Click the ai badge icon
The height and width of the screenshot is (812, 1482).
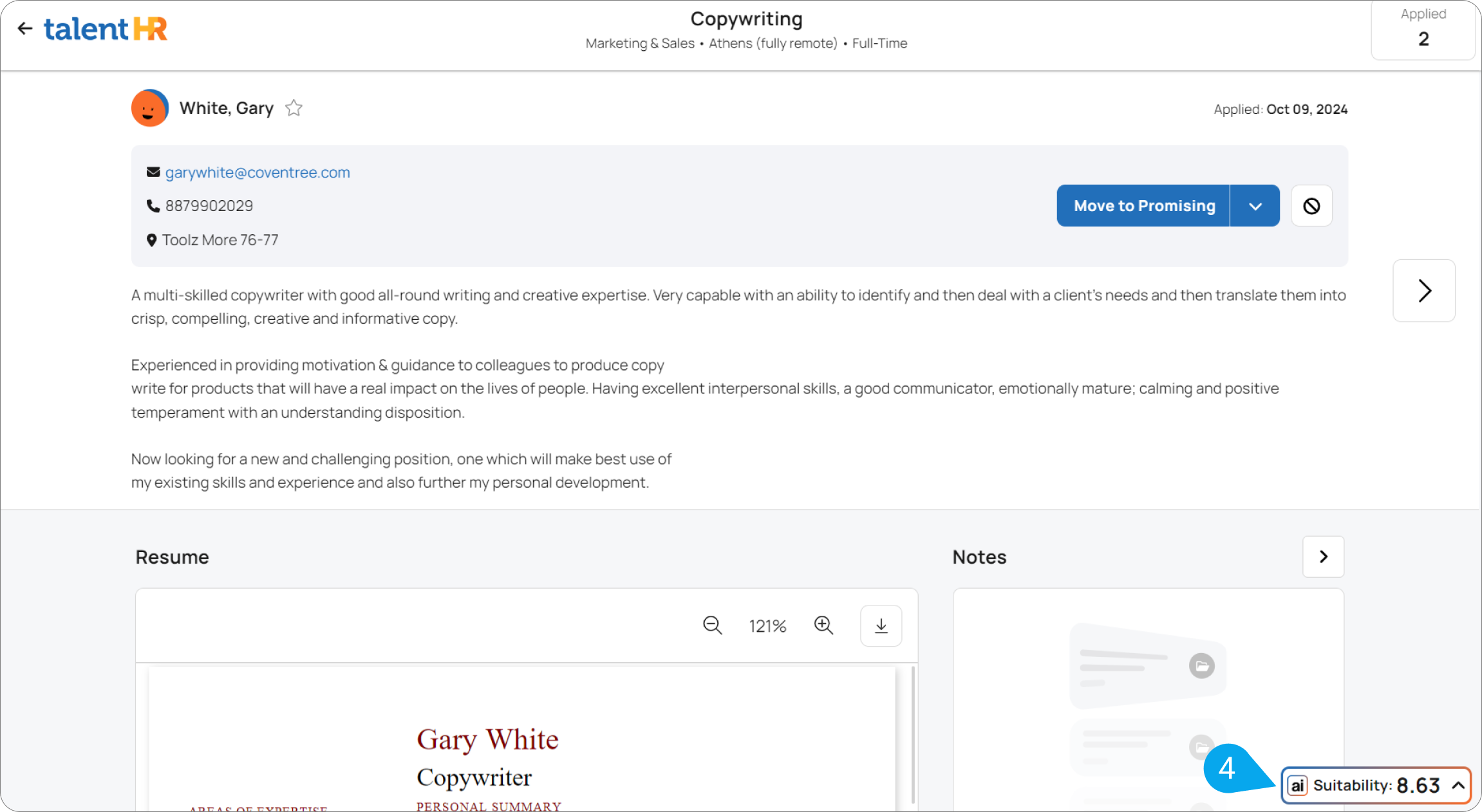[1297, 786]
